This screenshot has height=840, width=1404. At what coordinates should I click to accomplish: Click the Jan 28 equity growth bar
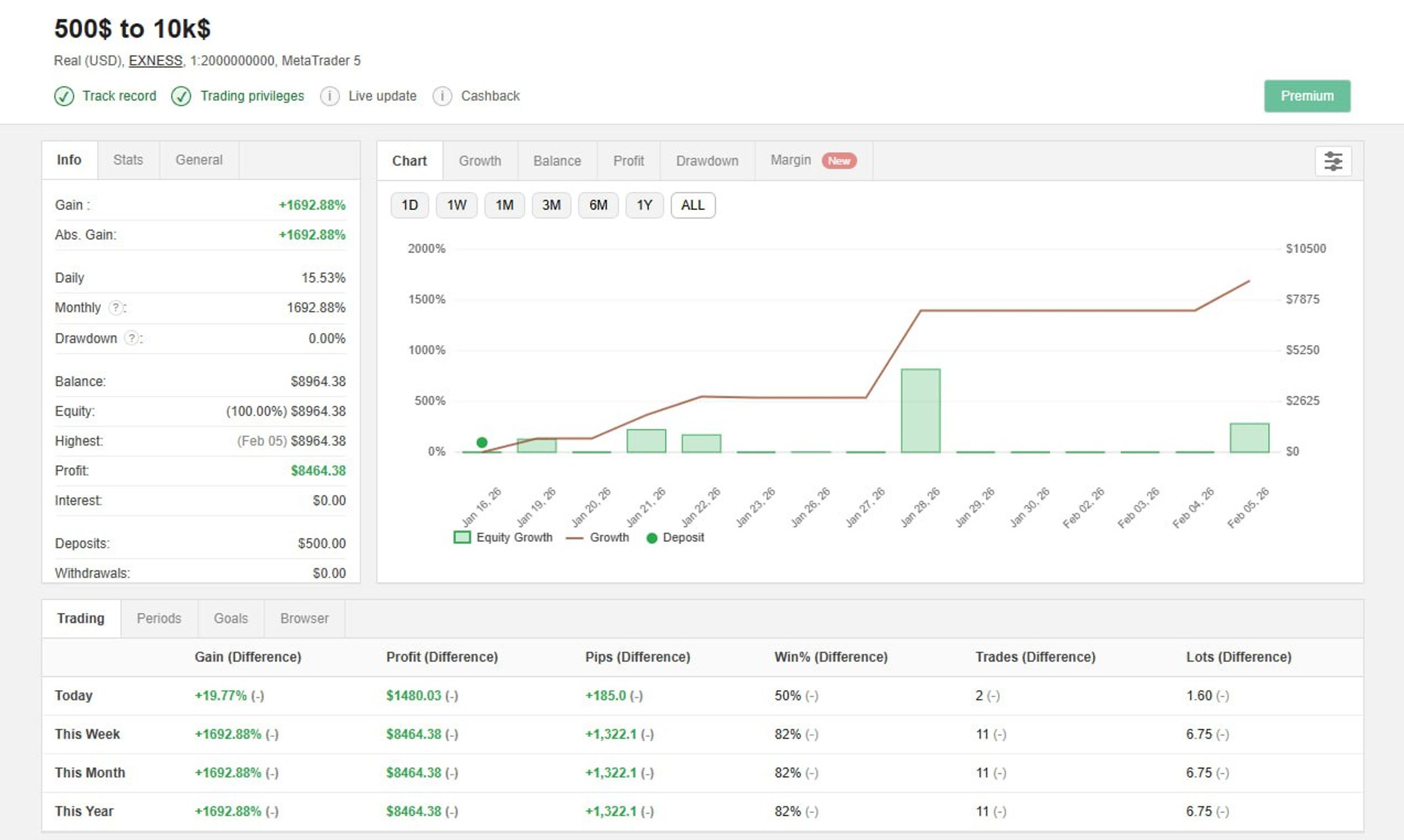point(921,411)
